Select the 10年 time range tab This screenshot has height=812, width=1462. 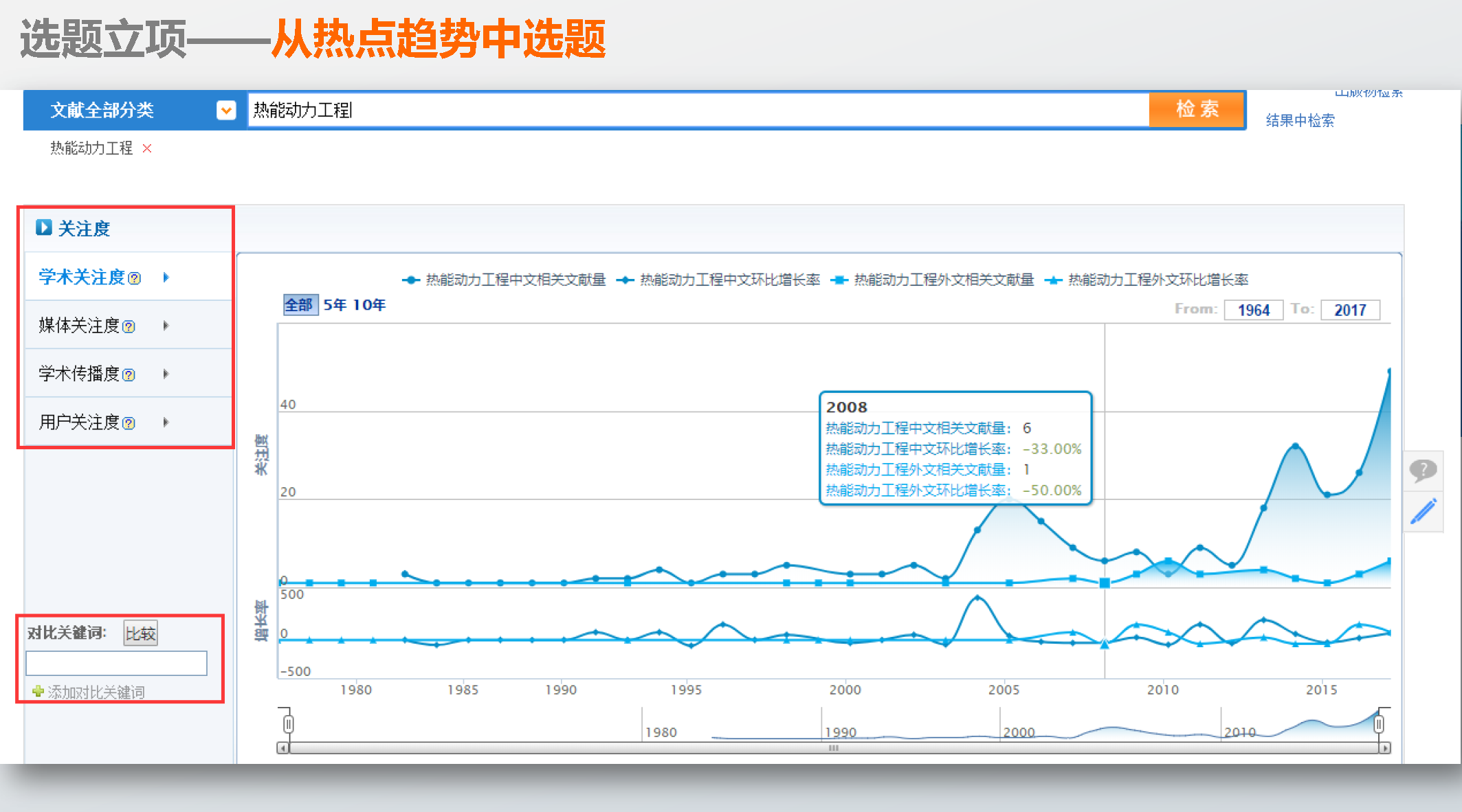tap(370, 304)
